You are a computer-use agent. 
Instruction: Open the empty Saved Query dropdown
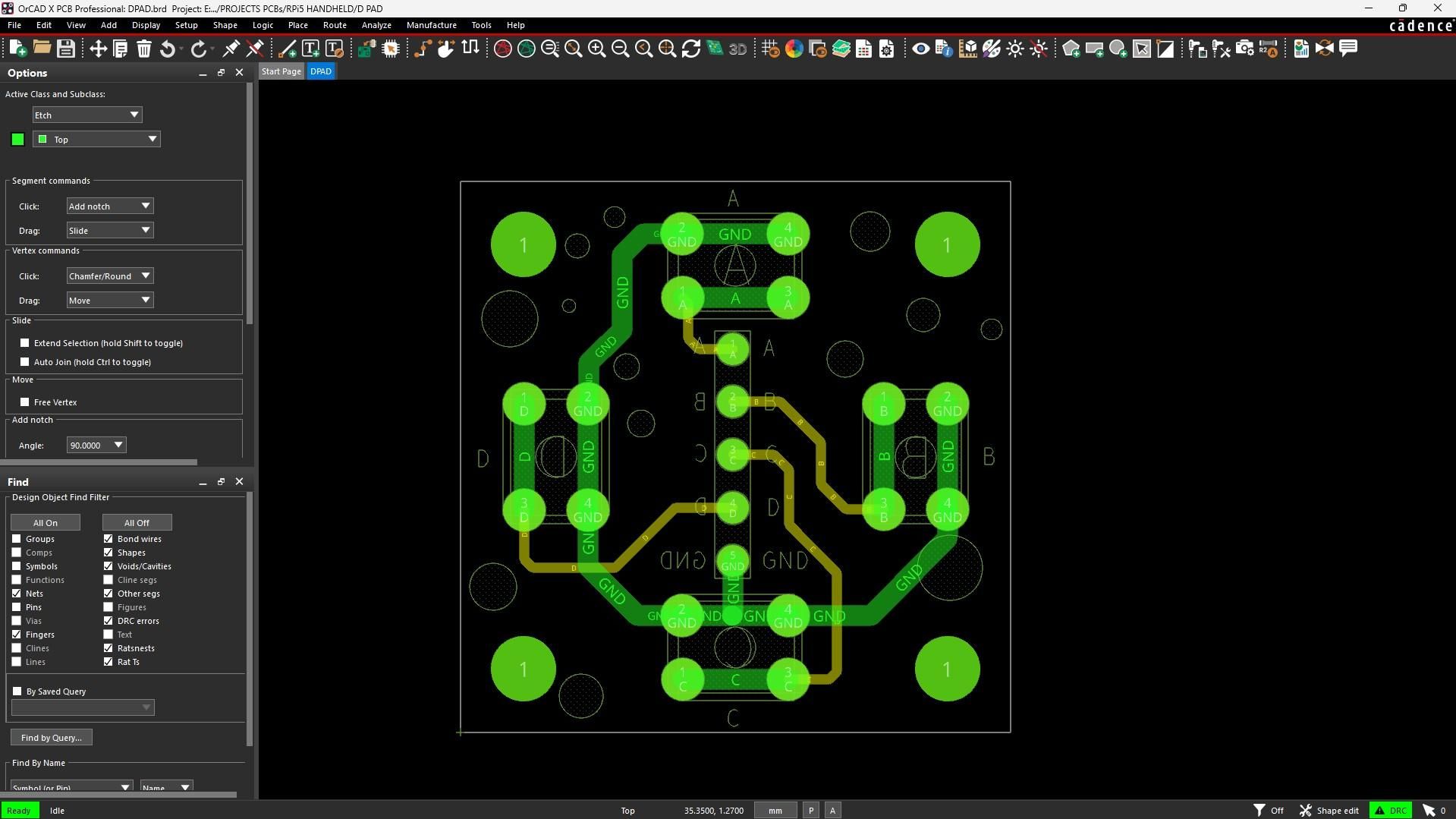[x=83, y=707]
